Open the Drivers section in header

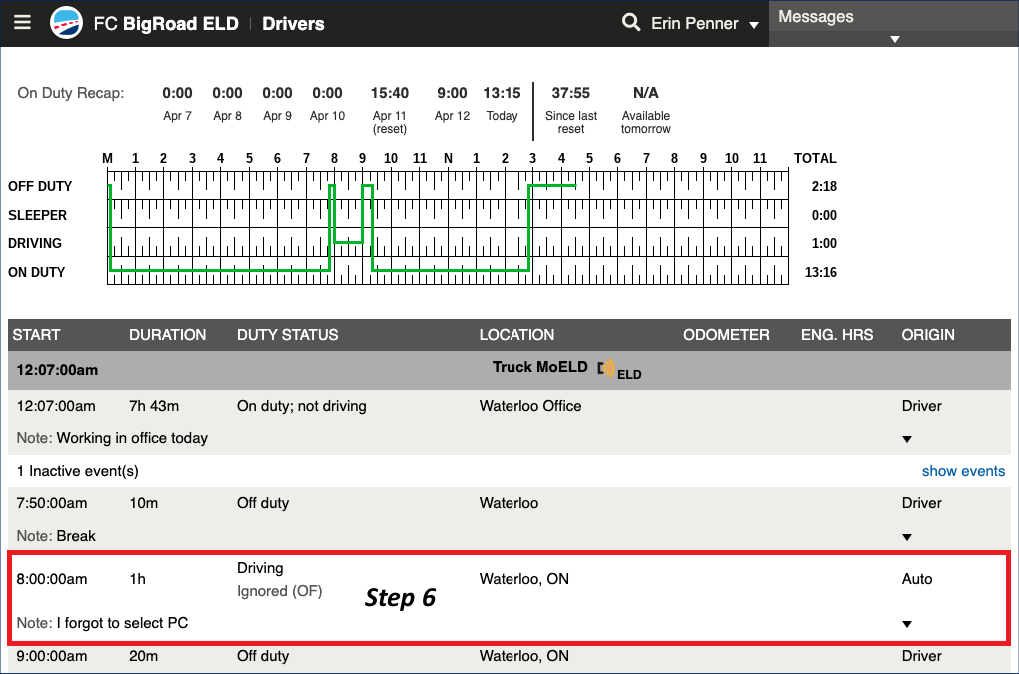point(293,24)
